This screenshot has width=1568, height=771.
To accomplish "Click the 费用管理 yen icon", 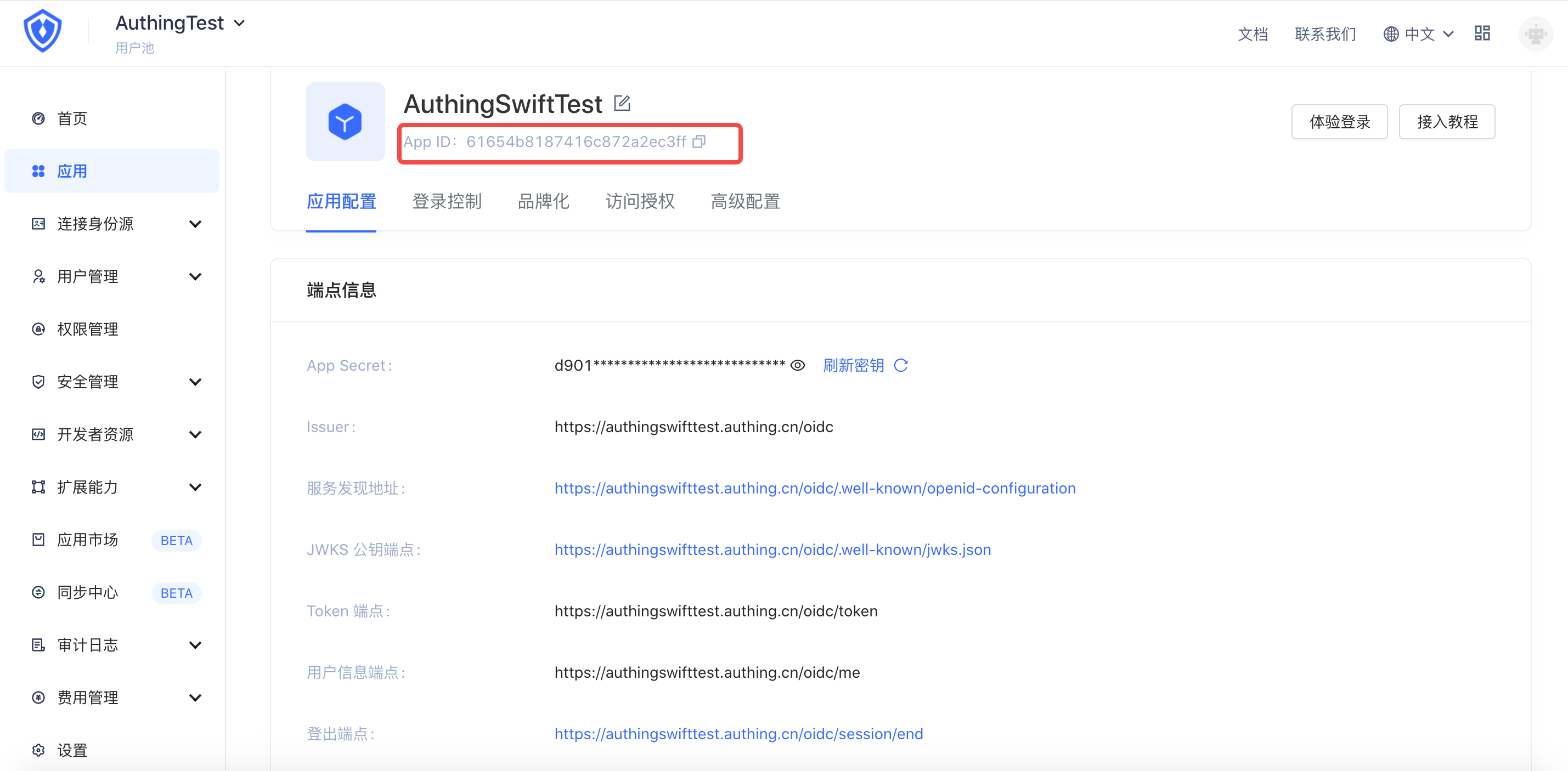I will tap(38, 698).
